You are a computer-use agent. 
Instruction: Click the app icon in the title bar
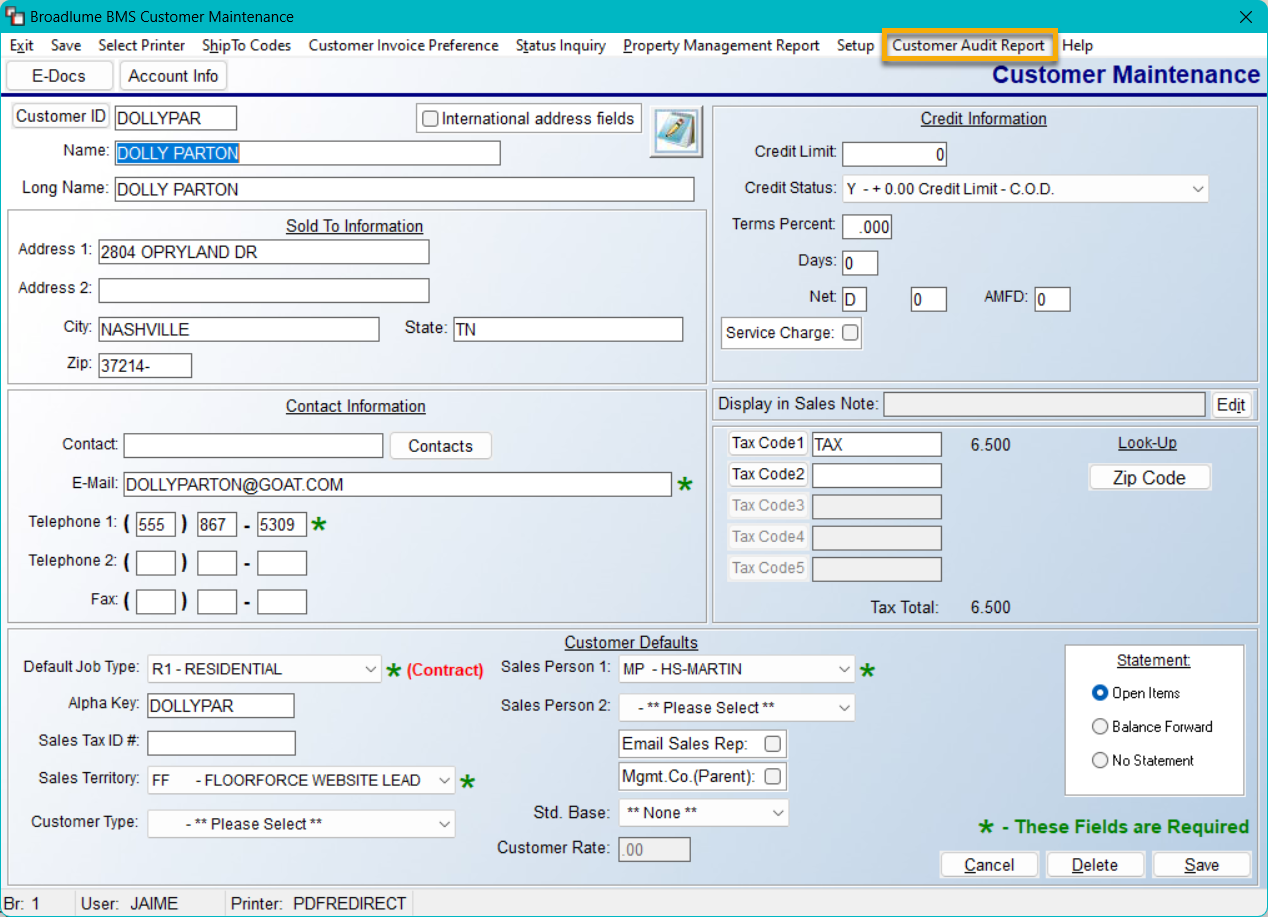point(16,17)
